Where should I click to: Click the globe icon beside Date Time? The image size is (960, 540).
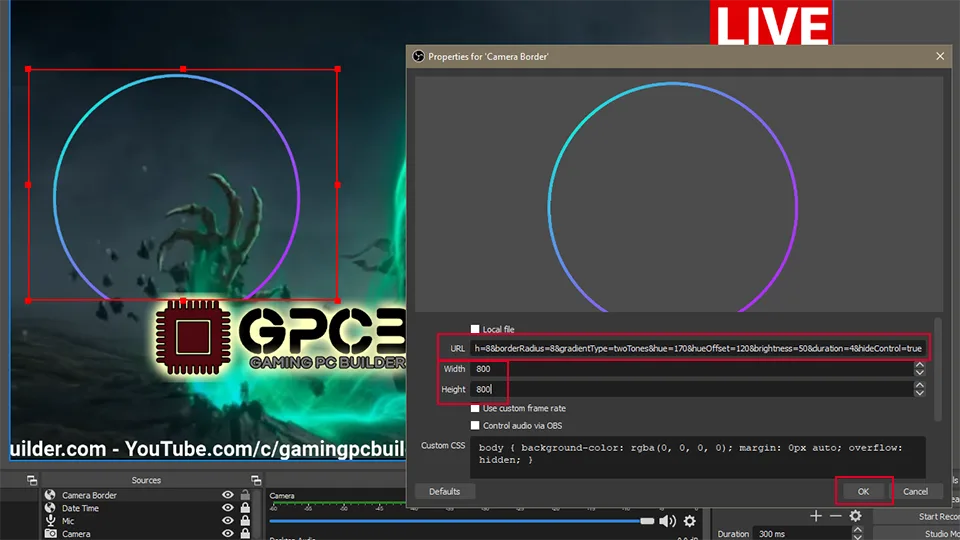(50, 508)
